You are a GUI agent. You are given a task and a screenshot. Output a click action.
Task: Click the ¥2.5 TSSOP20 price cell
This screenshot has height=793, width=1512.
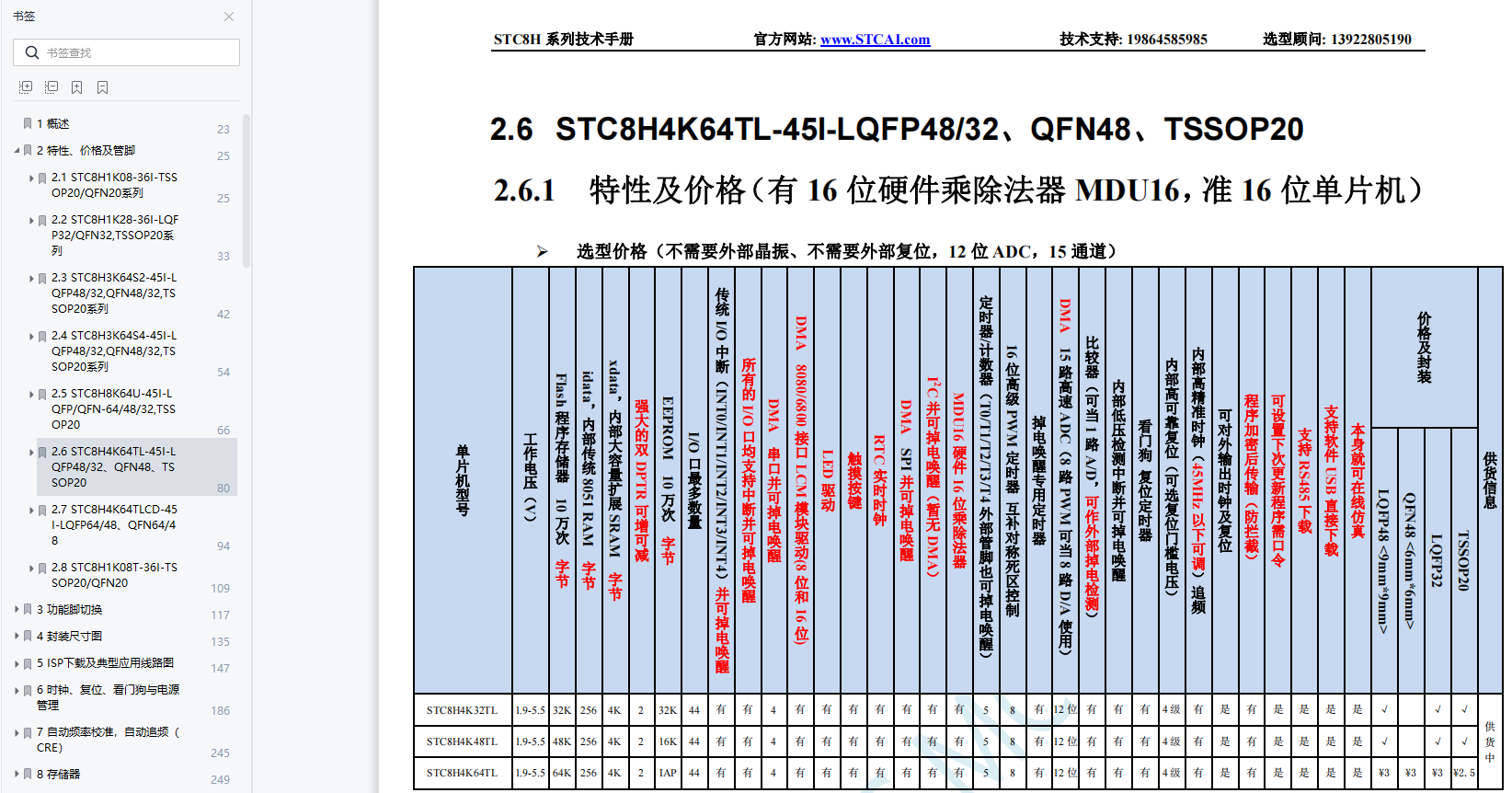[1464, 772]
